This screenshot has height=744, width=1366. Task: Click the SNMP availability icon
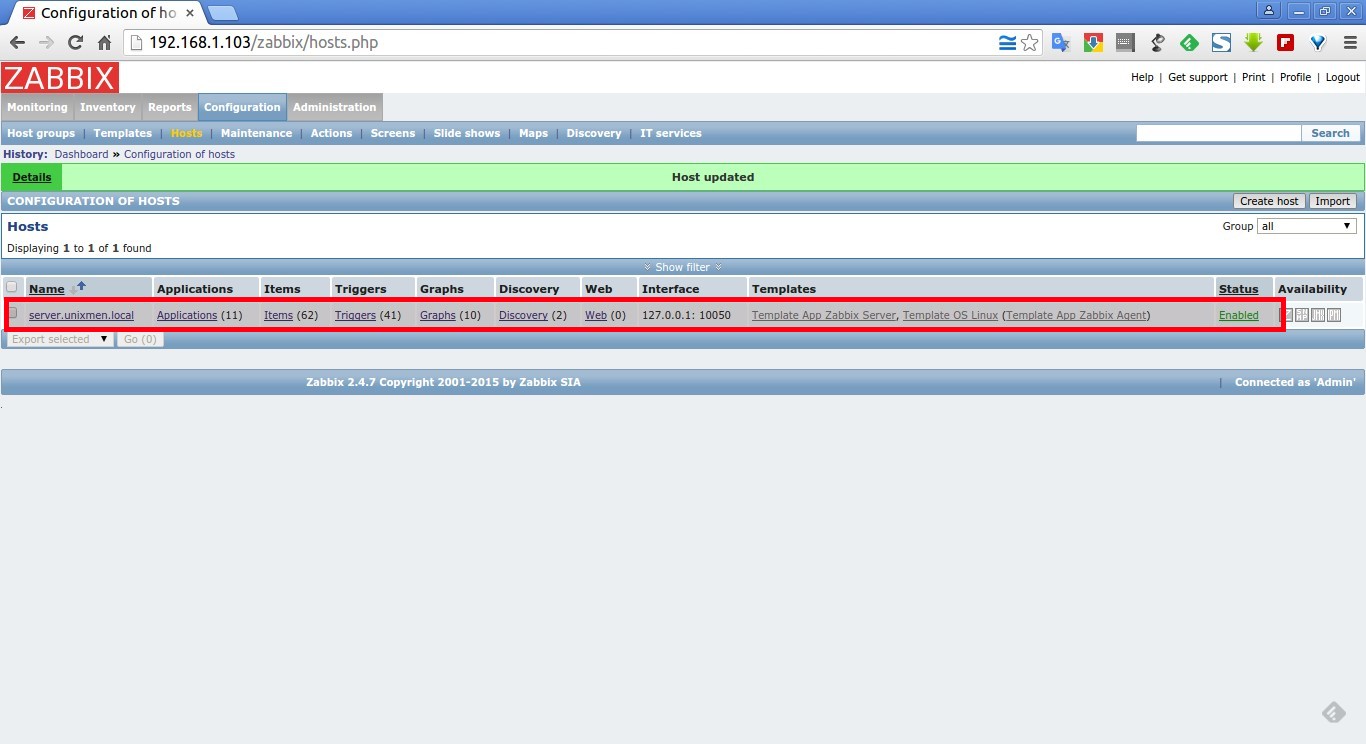coord(1302,315)
